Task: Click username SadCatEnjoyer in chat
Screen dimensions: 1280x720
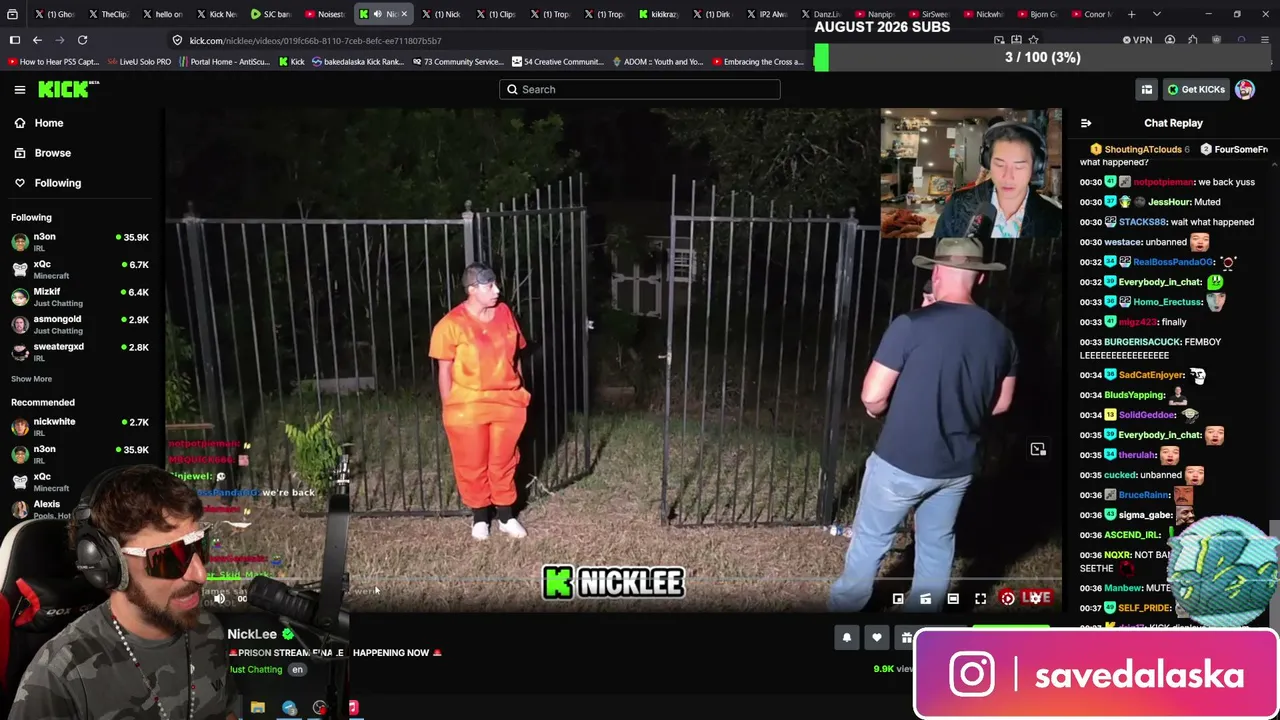Action: 1151,375
